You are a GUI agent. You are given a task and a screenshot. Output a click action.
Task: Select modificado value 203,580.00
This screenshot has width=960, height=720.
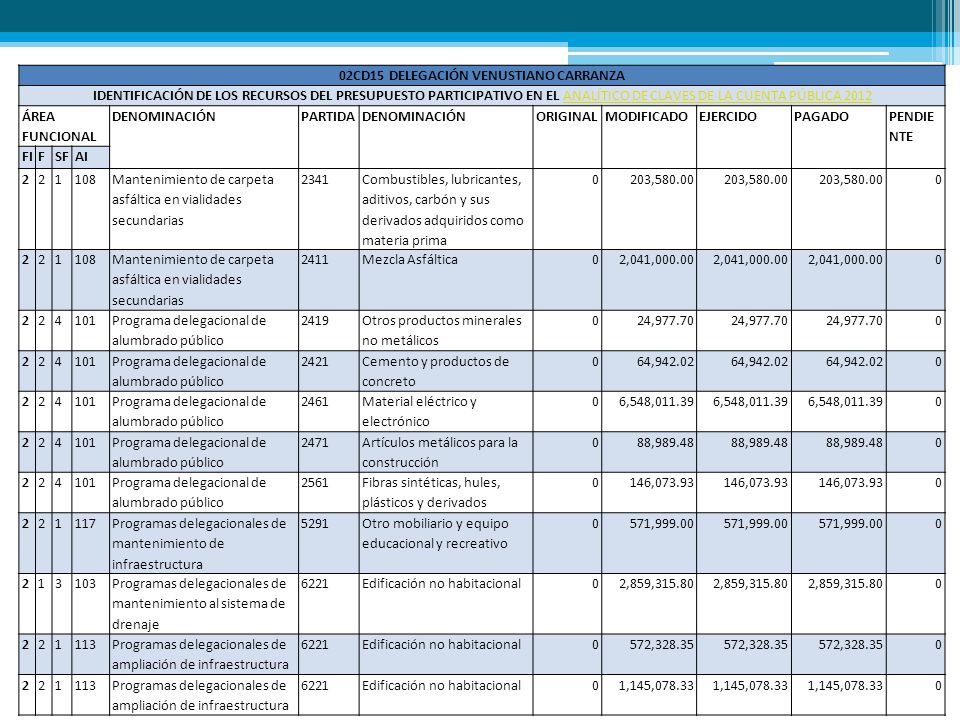pyautogui.click(x=662, y=179)
